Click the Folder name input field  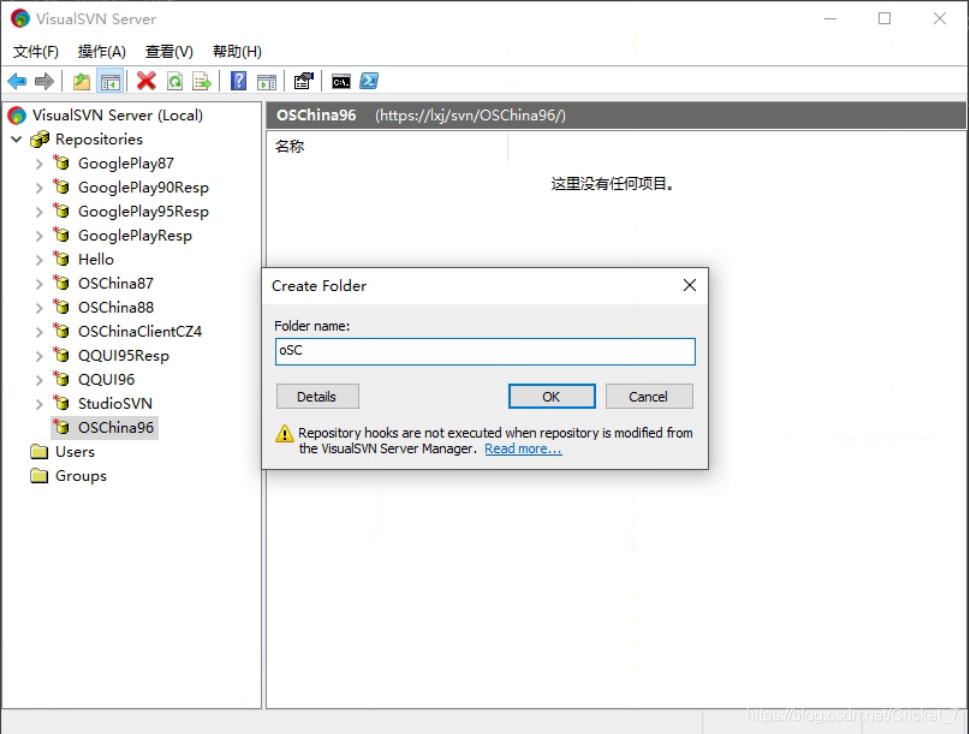[484, 351]
